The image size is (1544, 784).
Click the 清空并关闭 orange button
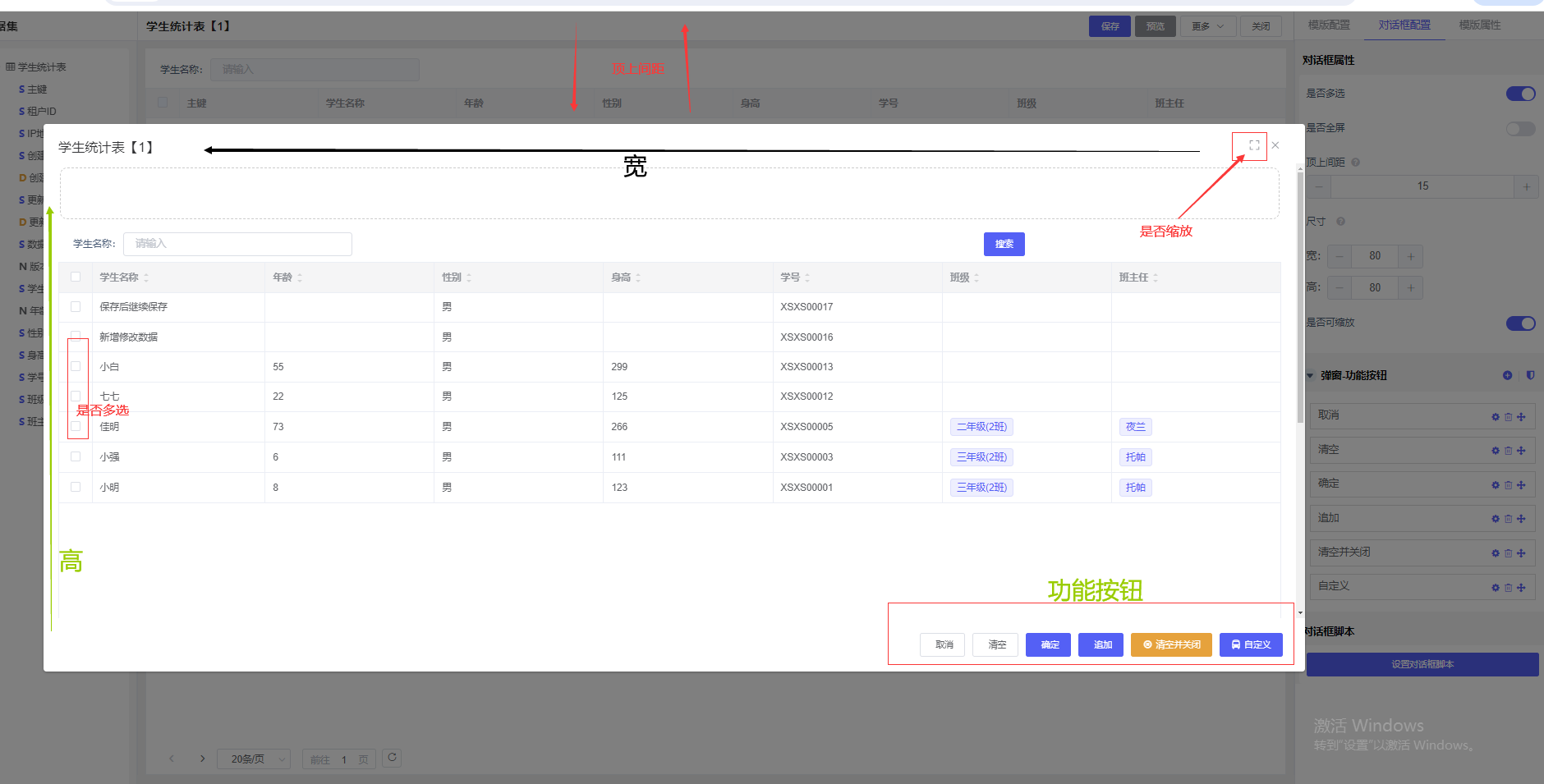click(x=1171, y=644)
